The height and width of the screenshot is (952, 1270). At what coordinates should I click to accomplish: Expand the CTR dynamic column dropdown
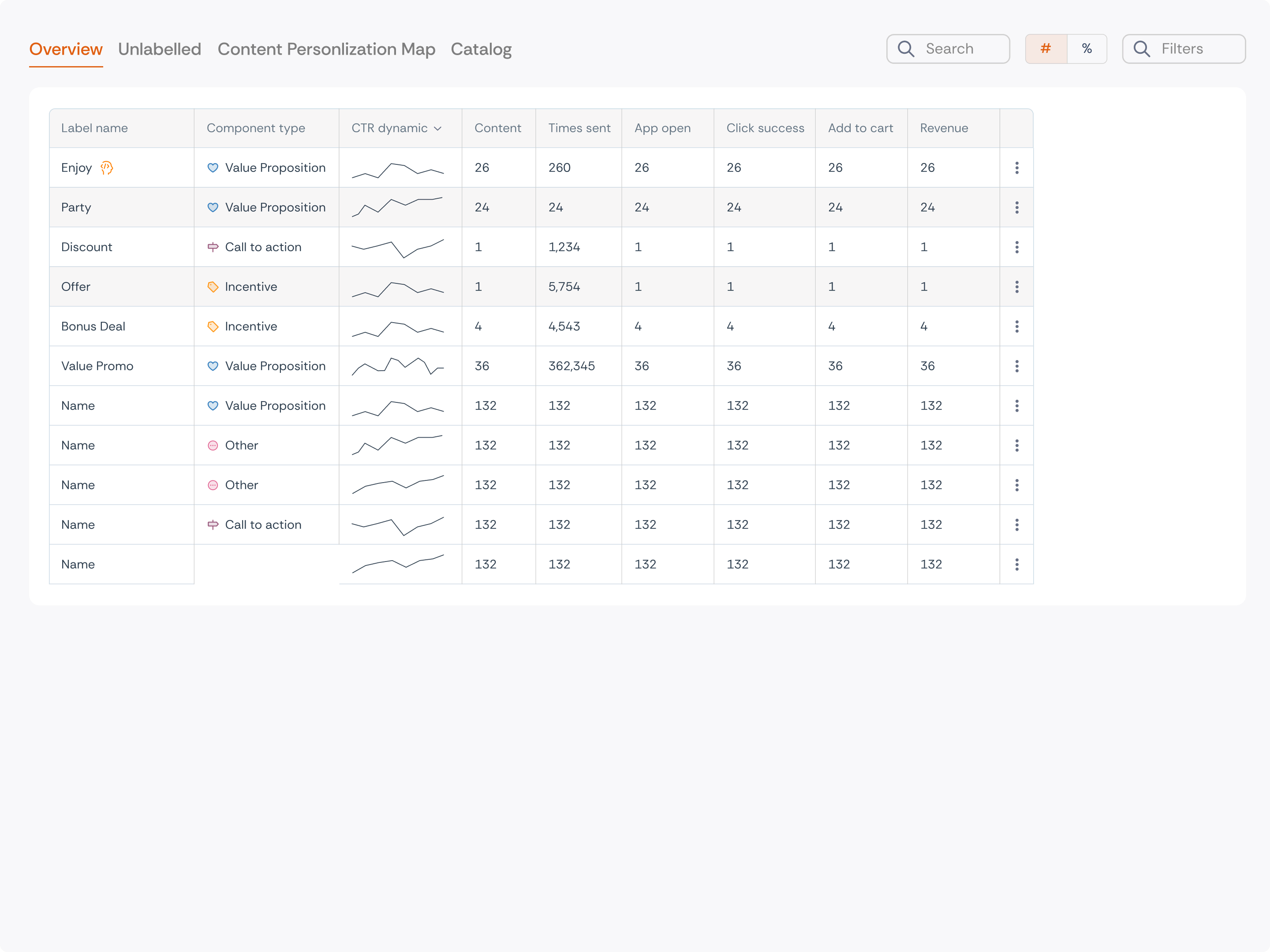coord(437,129)
